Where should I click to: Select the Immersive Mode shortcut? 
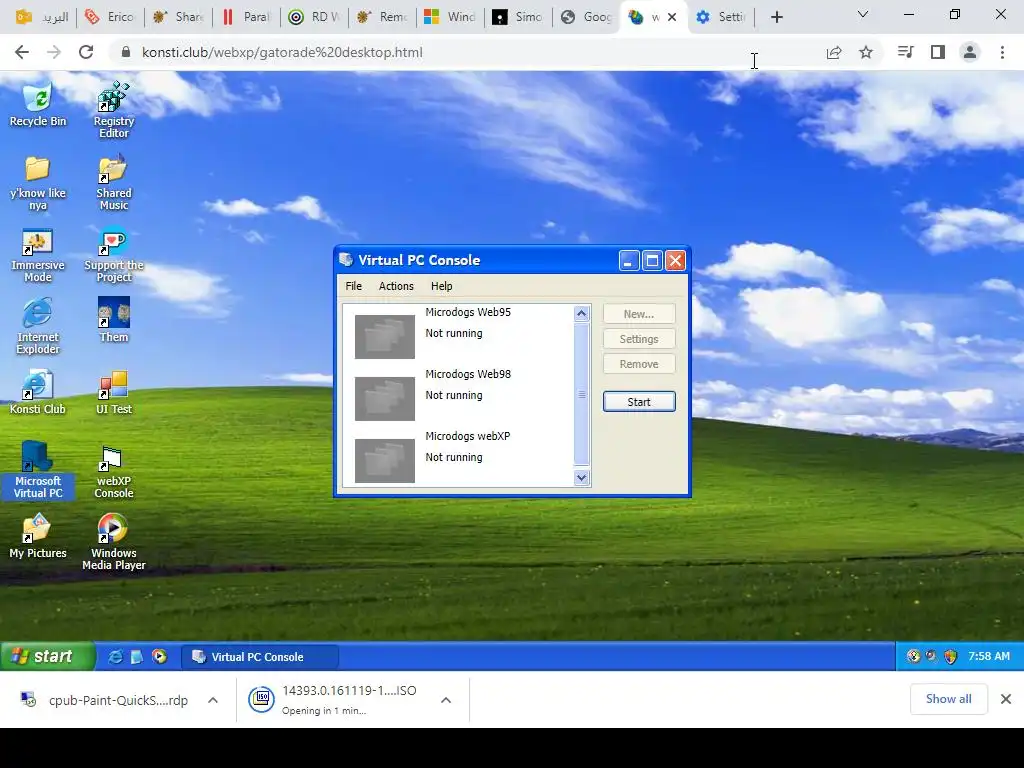[38, 255]
